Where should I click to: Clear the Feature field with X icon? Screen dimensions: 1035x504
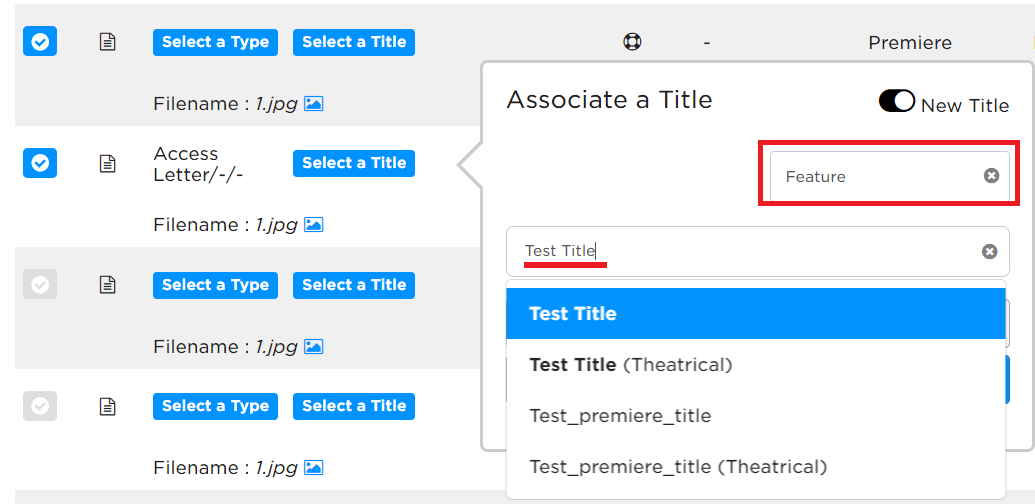(991, 175)
